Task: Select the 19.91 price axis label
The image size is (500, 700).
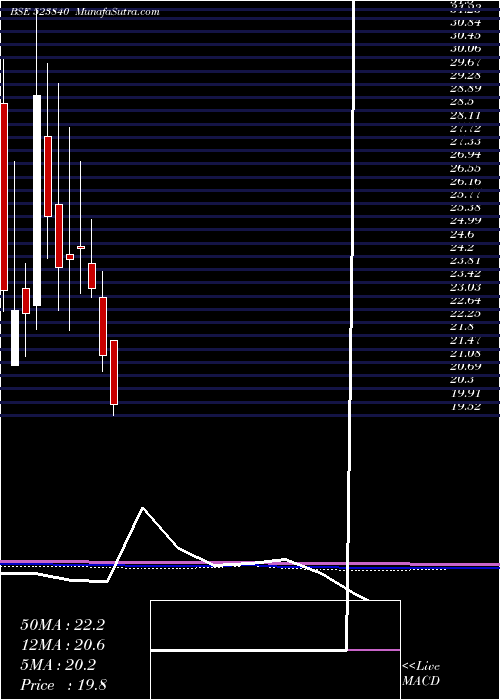Action: coord(465,393)
